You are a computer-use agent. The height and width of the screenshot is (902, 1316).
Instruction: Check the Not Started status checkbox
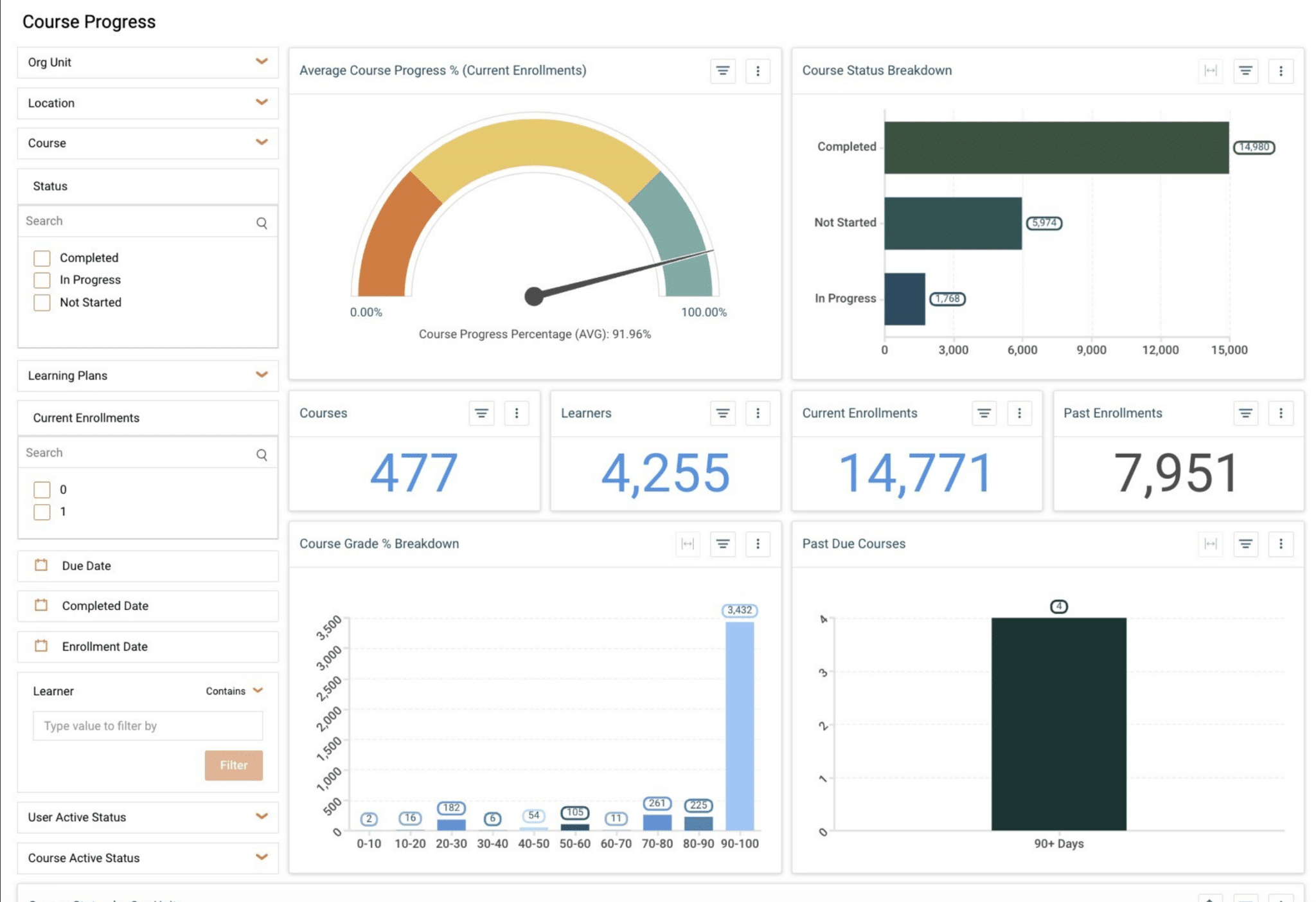(42, 303)
